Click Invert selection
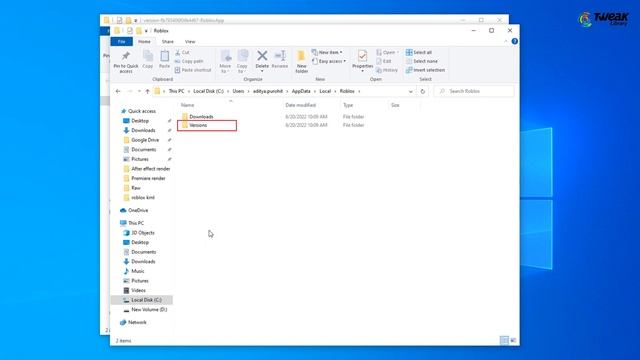Image resolution: width=640 pixels, height=360 pixels. [x=425, y=70]
